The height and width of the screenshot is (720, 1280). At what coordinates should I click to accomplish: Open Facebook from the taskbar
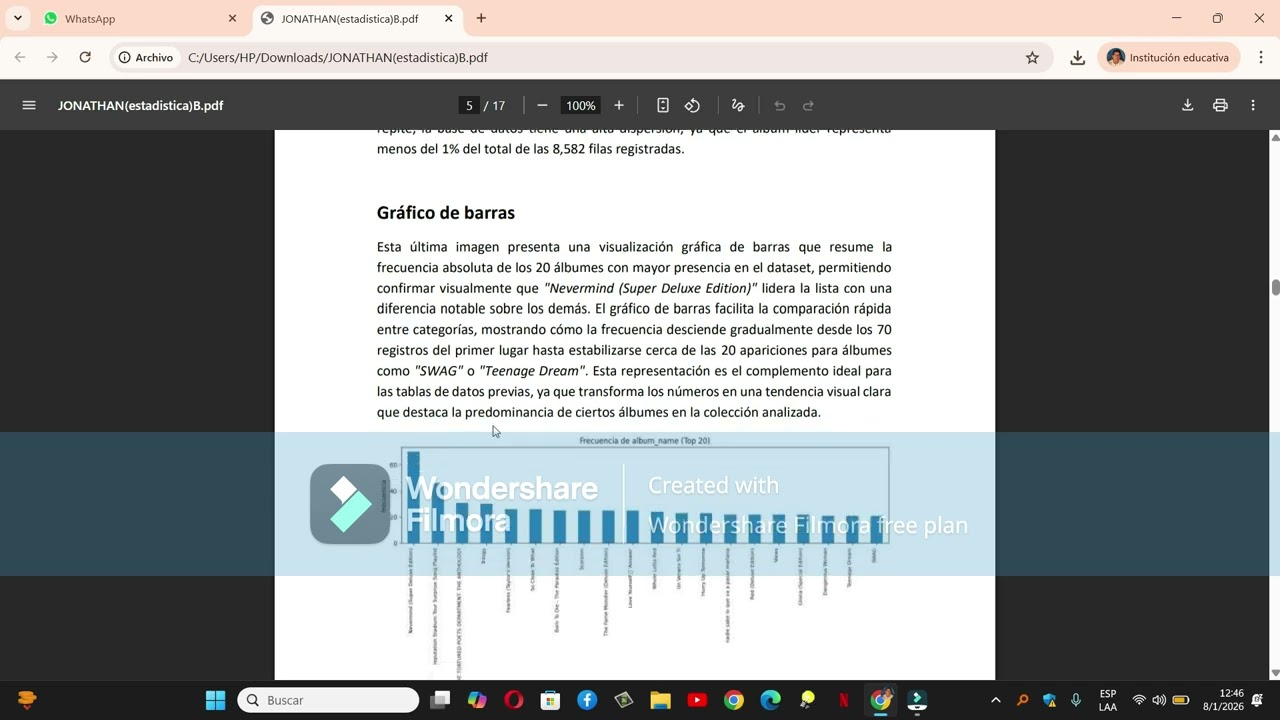(587, 700)
